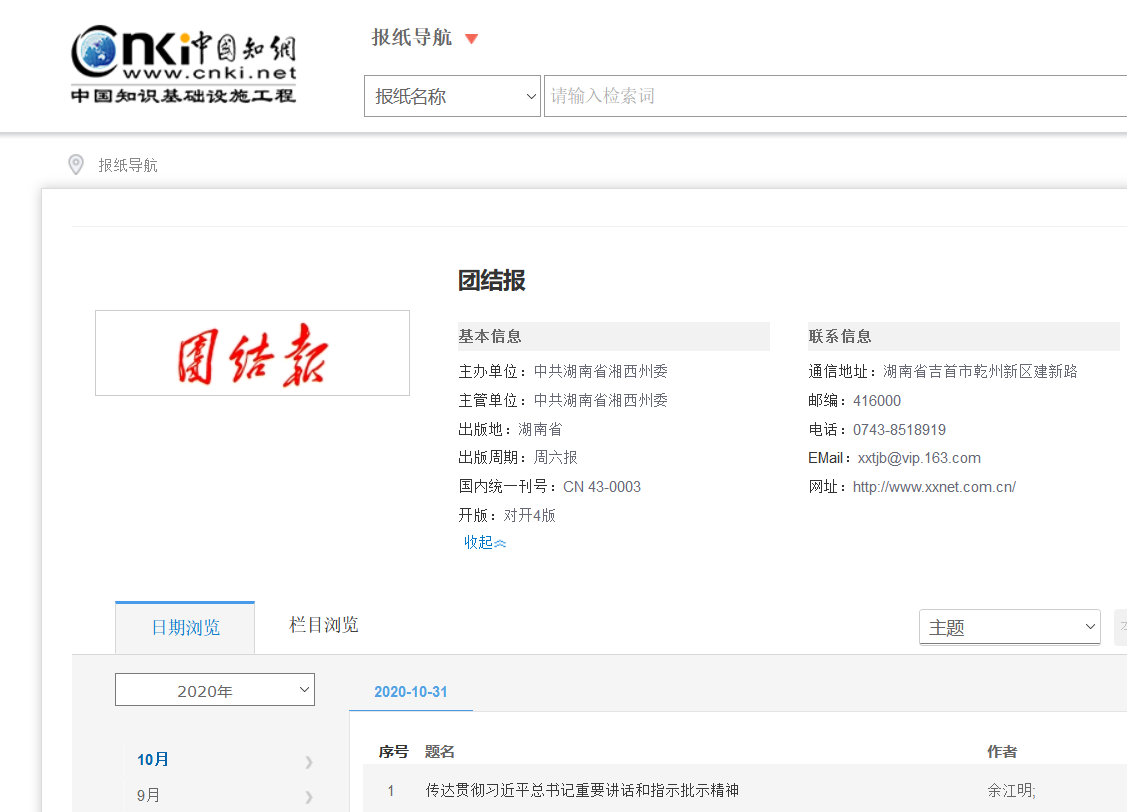Switch to the 栏目浏览 tab
This screenshot has width=1127, height=812.
(x=323, y=625)
